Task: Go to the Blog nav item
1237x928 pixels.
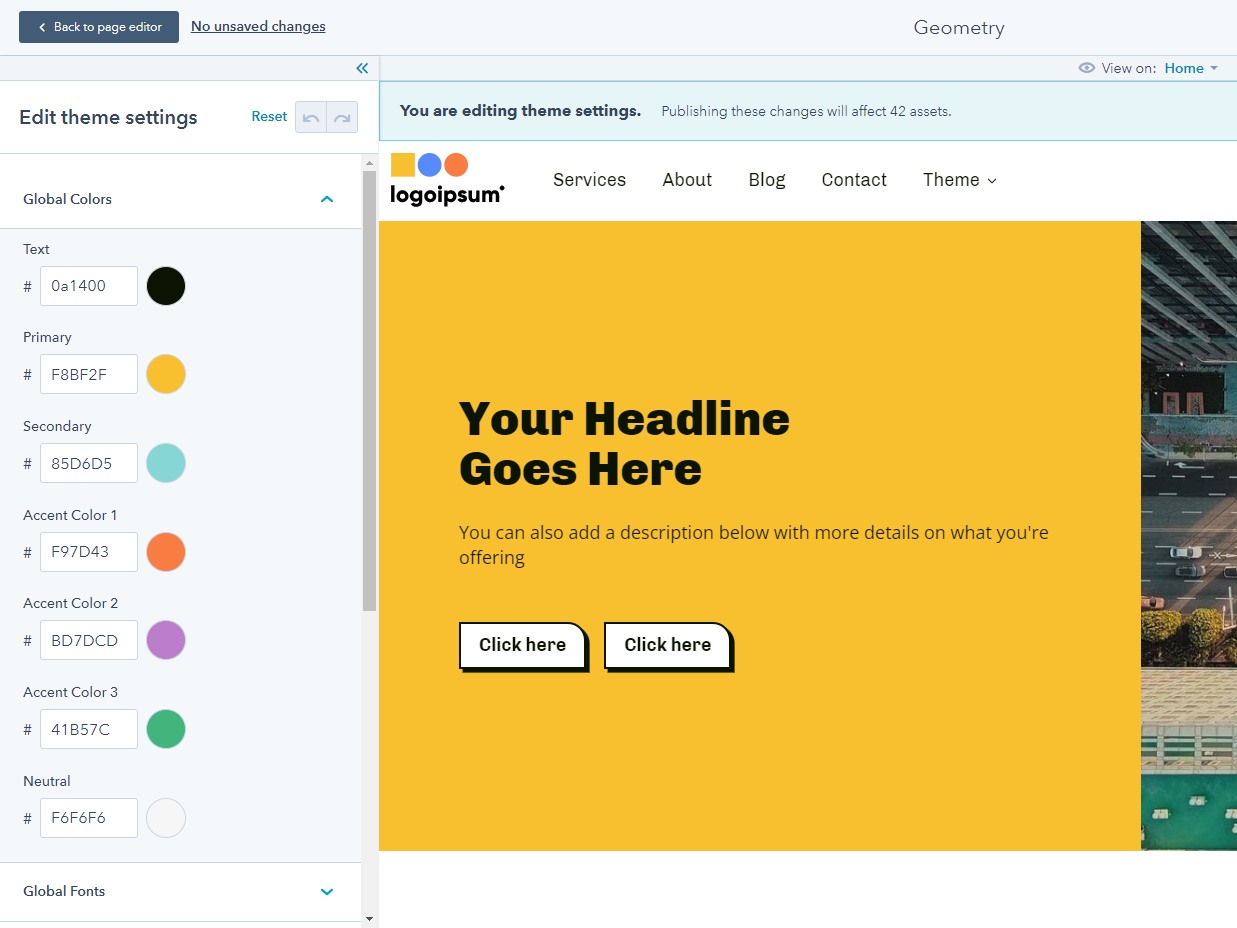Action: click(x=766, y=180)
